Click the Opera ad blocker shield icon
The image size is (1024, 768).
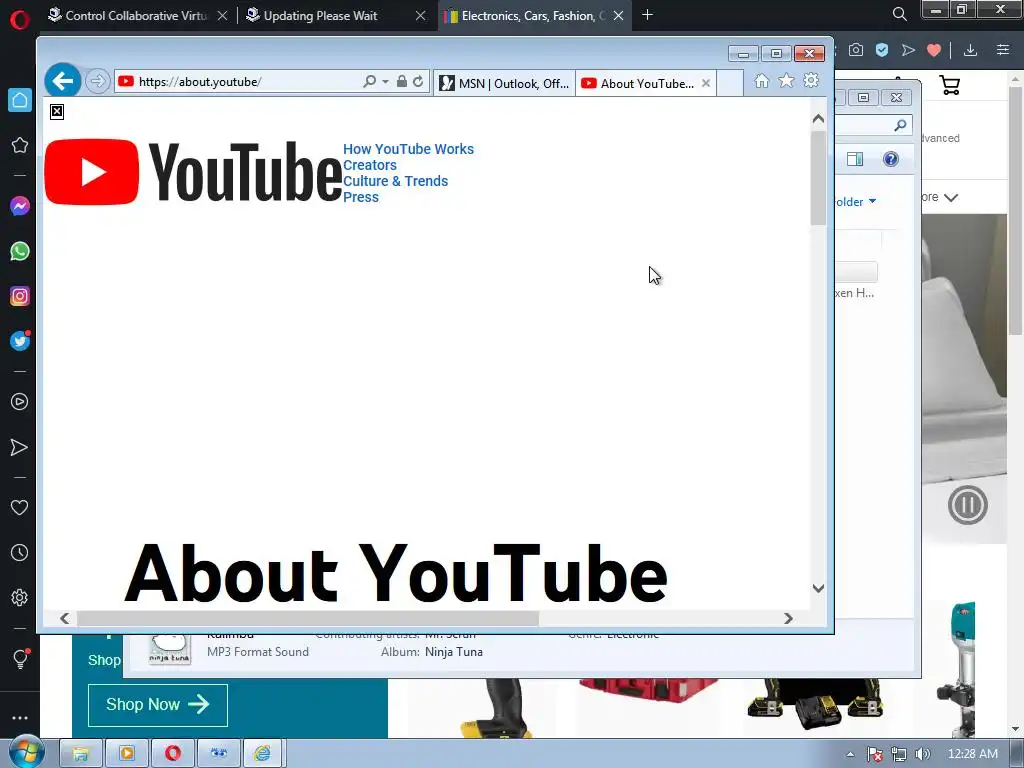point(882,50)
